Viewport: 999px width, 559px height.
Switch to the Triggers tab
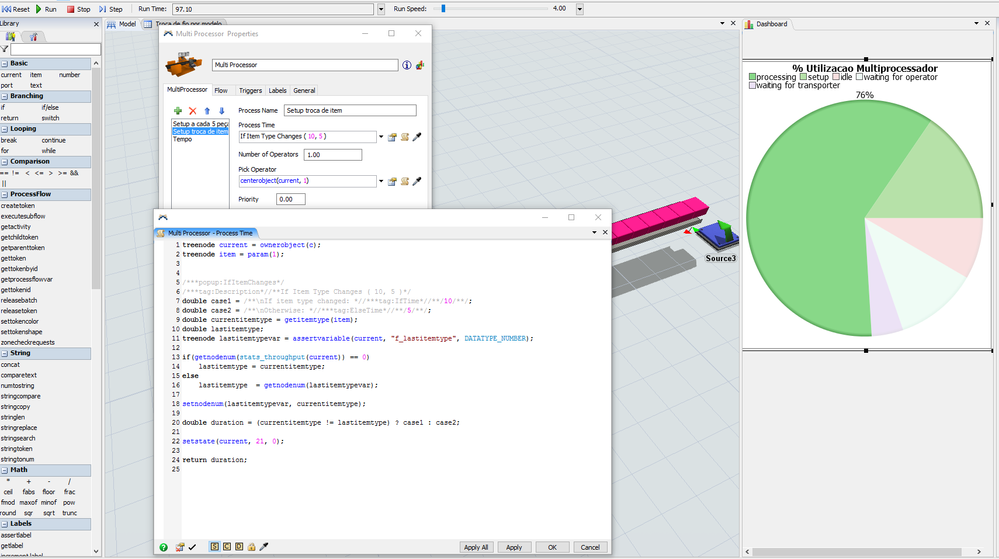pyautogui.click(x=250, y=90)
